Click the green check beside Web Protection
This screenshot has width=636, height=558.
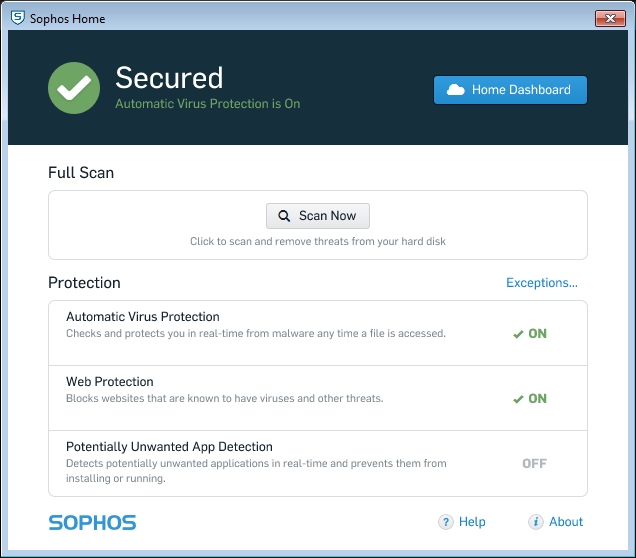click(x=518, y=399)
